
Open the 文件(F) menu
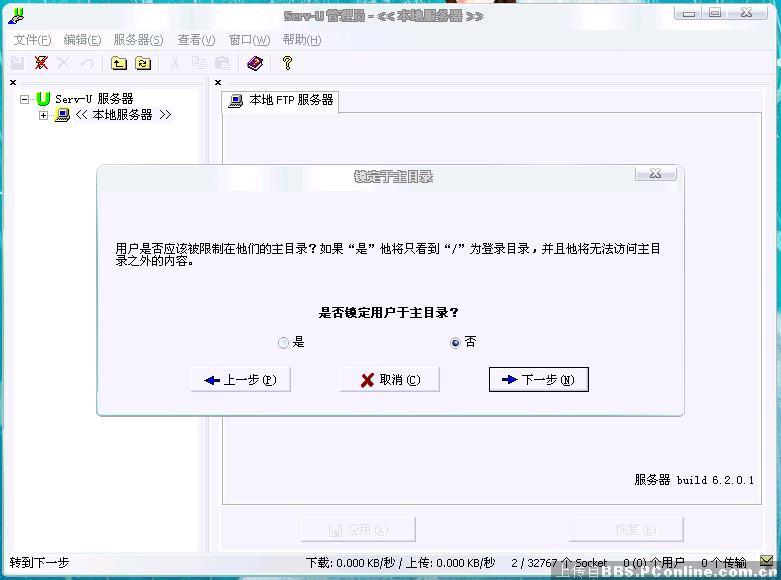(x=32, y=40)
